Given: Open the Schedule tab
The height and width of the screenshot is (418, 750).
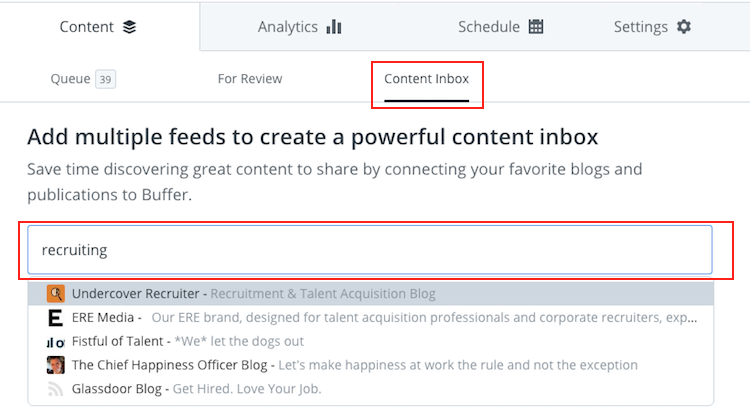Looking at the screenshot, I should click(x=500, y=27).
